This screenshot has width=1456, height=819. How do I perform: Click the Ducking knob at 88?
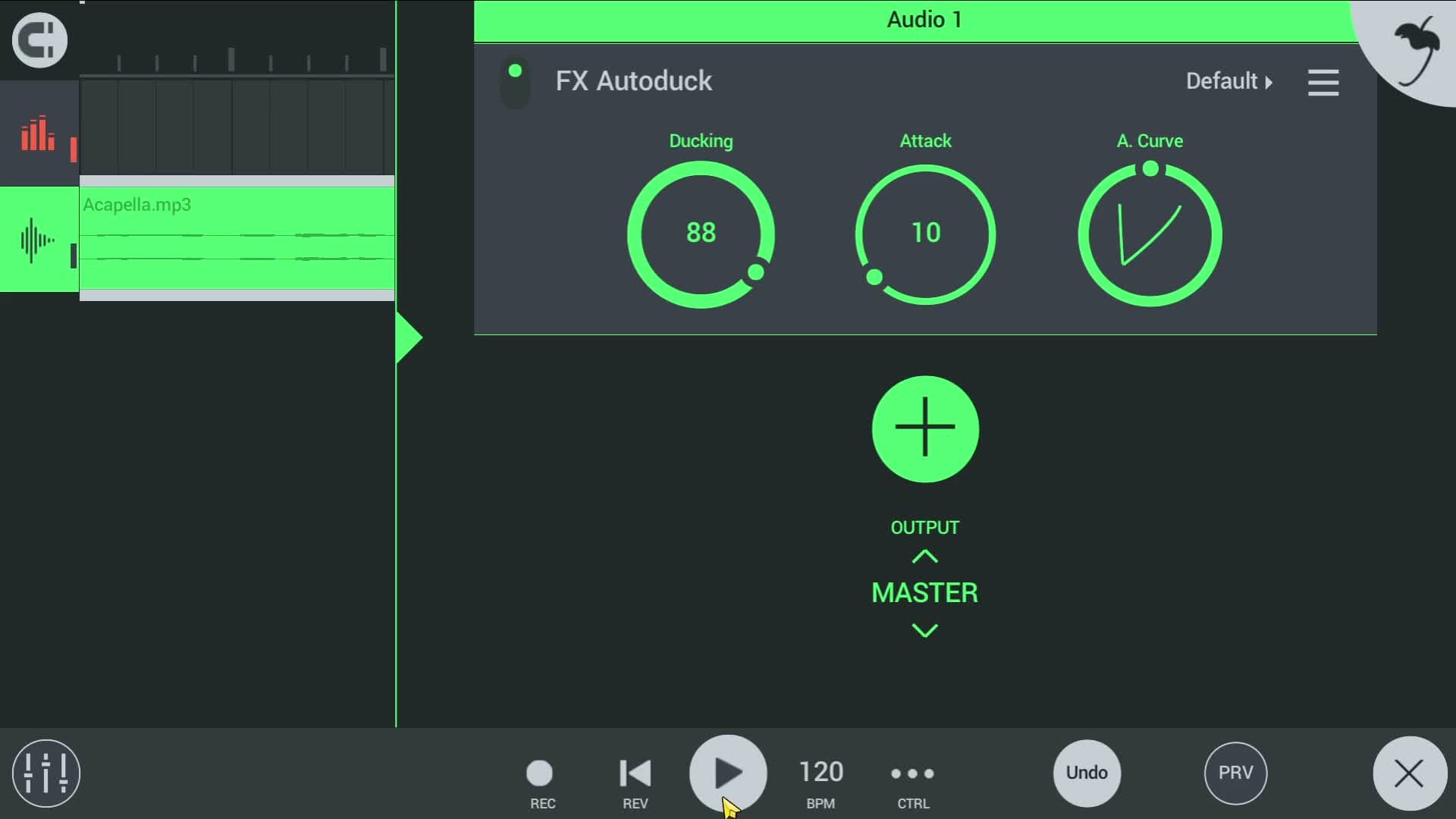701,234
